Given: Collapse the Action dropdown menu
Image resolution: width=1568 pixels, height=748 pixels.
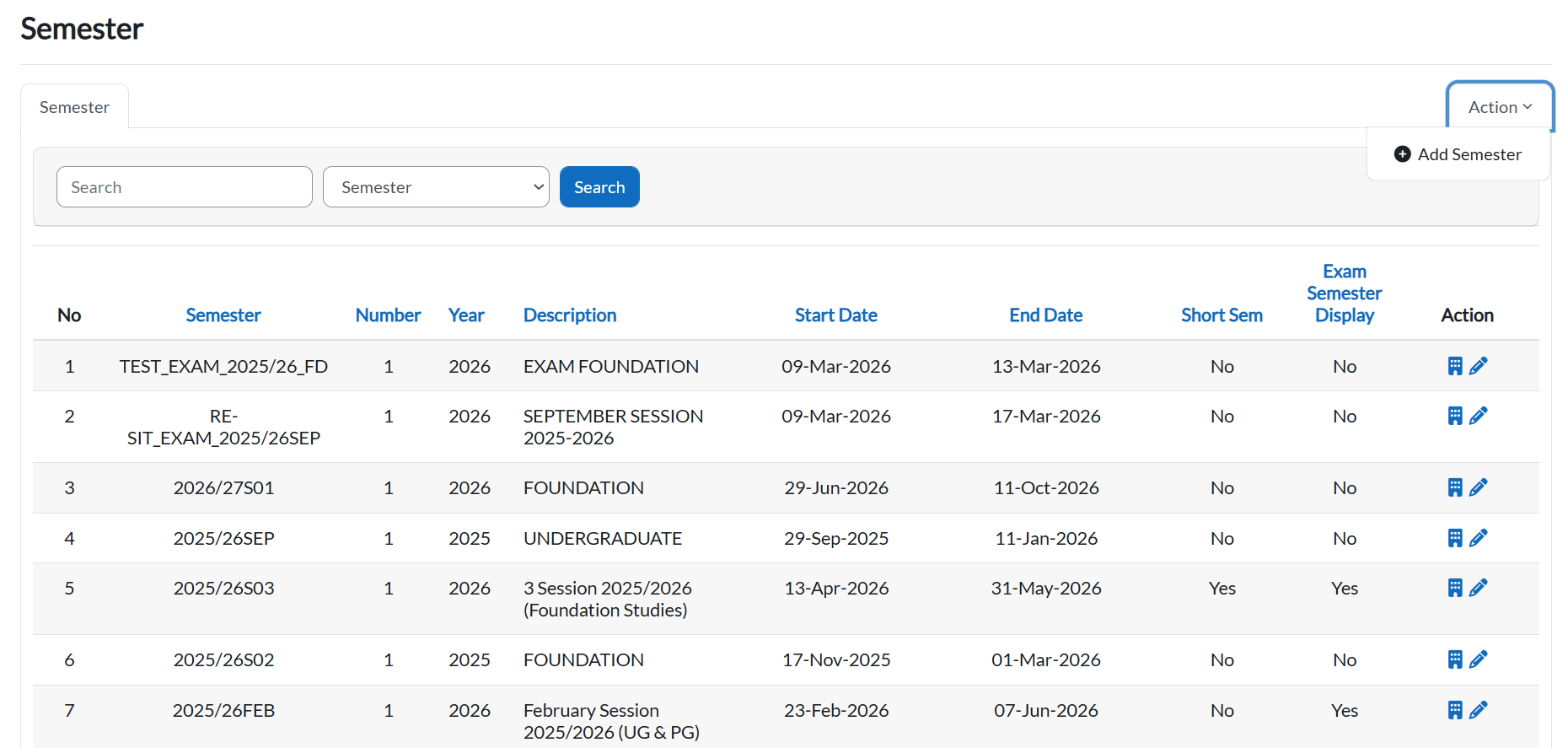Looking at the screenshot, I should pyautogui.click(x=1500, y=107).
